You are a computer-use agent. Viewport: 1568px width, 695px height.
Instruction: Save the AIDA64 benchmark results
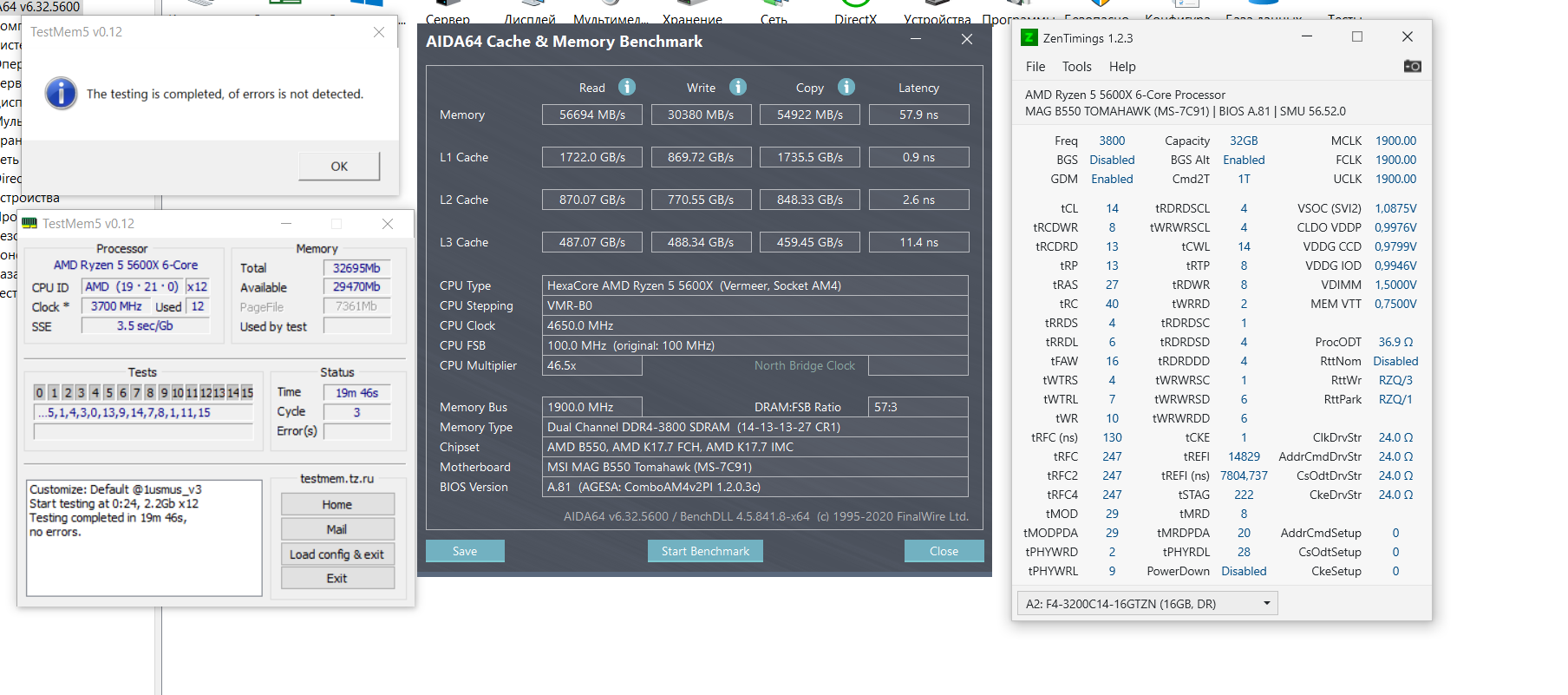pos(465,551)
